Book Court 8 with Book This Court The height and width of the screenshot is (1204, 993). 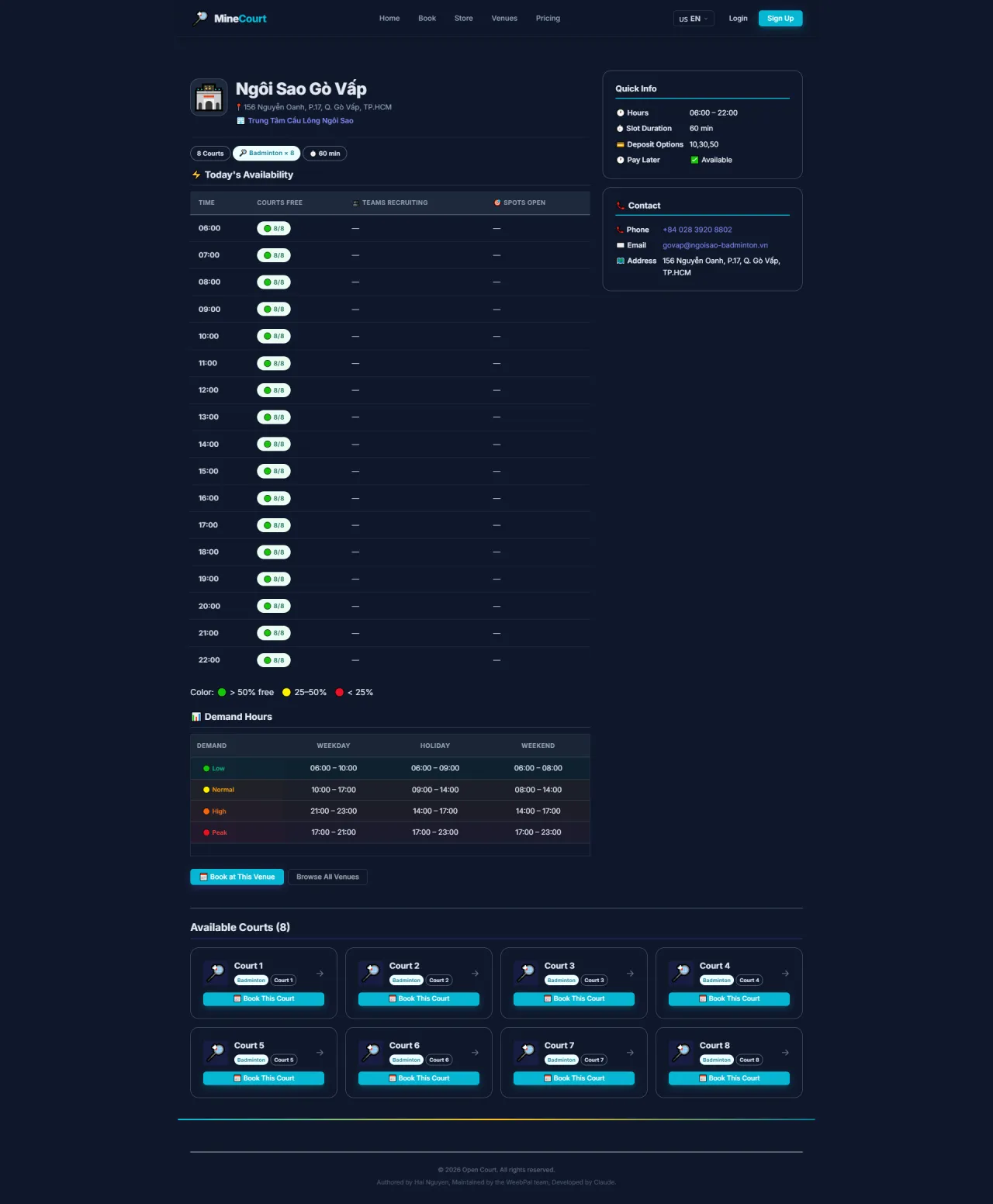click(729, 1078)
